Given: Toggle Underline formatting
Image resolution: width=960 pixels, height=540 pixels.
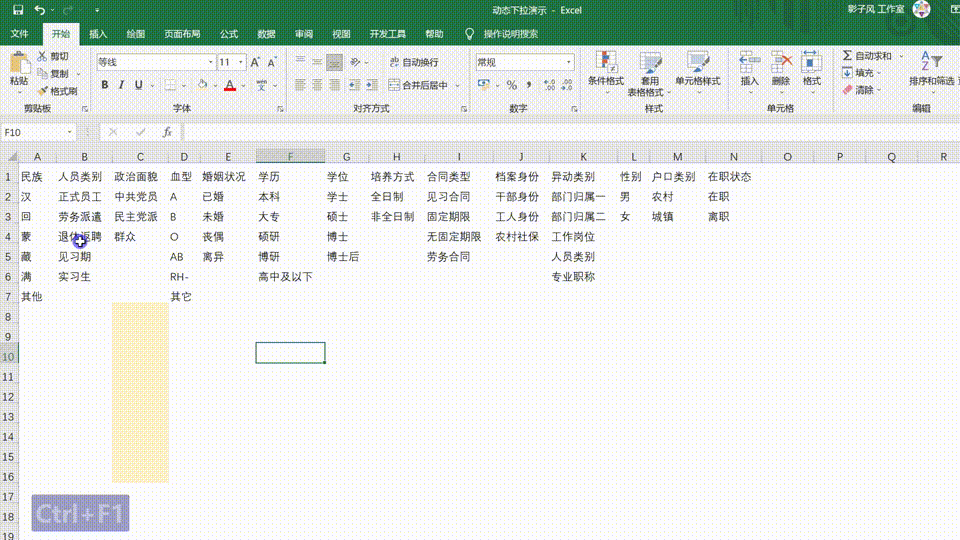Looking at the screenshot, I should (x=138, y=85).
